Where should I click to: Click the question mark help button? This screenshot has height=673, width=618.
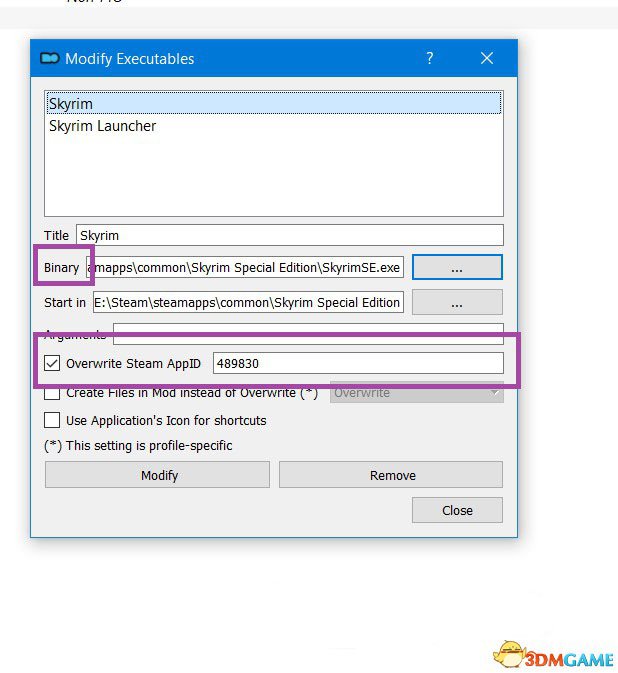click(430, 58)
